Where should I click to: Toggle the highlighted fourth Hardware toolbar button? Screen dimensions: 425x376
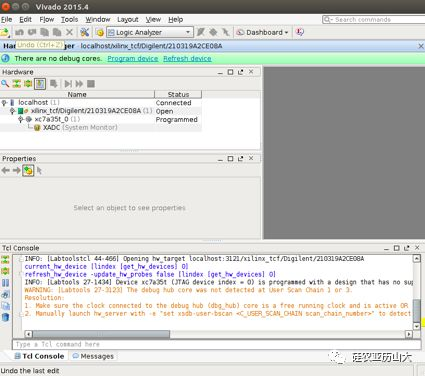(x=40, y=84)
